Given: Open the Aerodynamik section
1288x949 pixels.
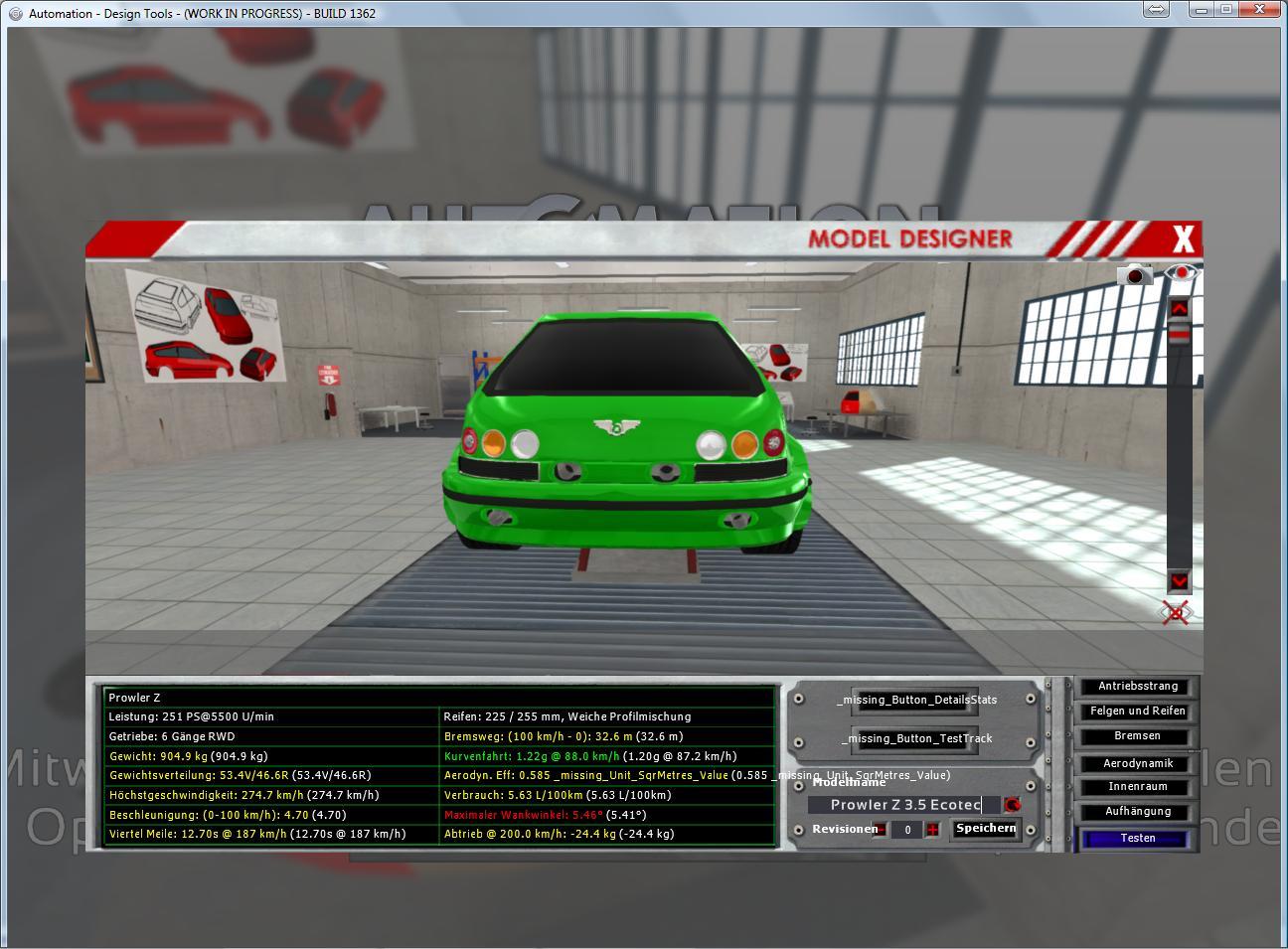Looking at the screenshot, I should point(1138,763).
